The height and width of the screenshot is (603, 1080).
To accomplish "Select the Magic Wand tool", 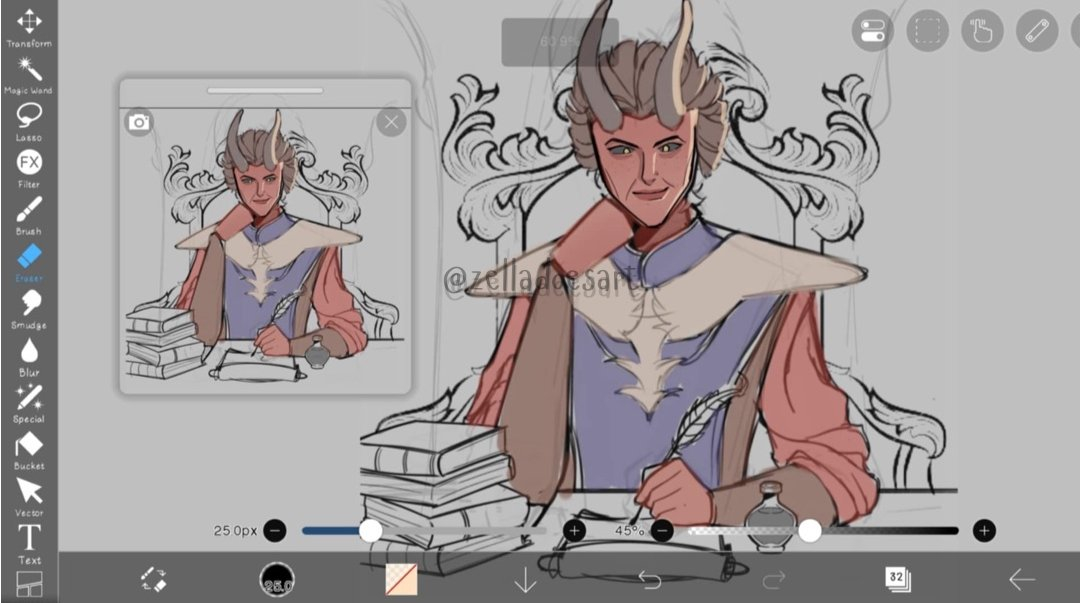I will (29, 72).
